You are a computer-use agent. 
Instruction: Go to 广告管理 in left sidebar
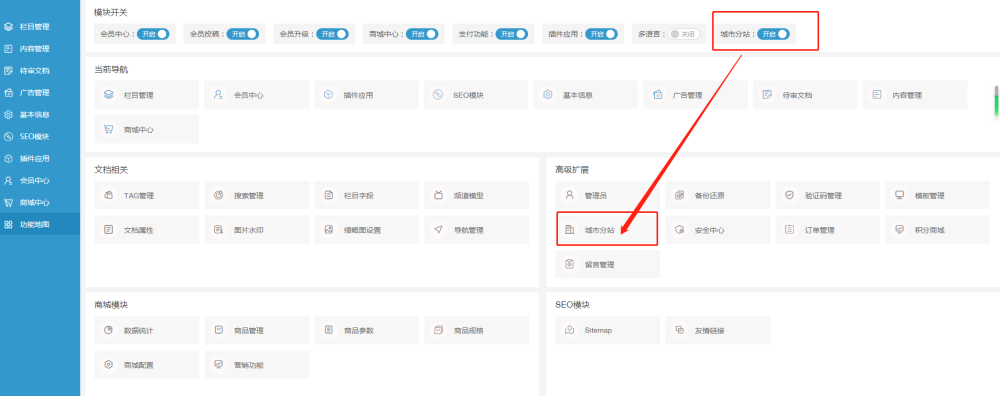40,92
